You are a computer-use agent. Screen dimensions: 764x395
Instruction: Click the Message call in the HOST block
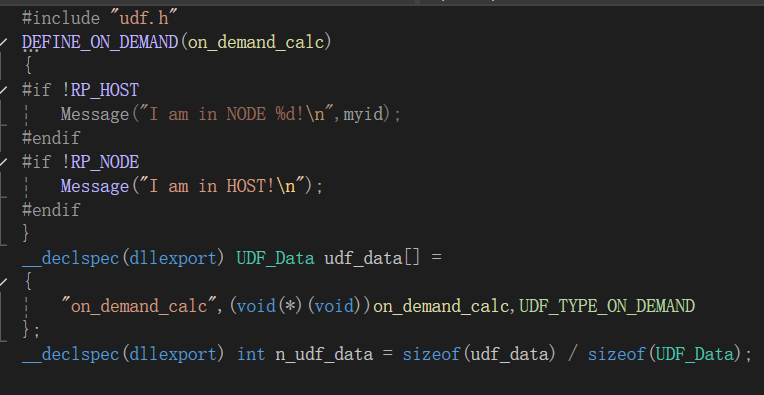(x=95, y=187)
